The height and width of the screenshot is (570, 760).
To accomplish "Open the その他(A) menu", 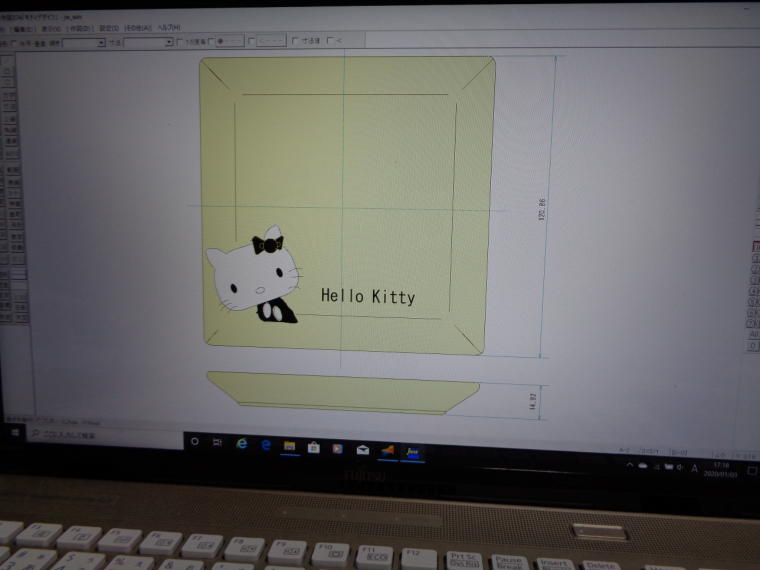I will pos(138,28).
